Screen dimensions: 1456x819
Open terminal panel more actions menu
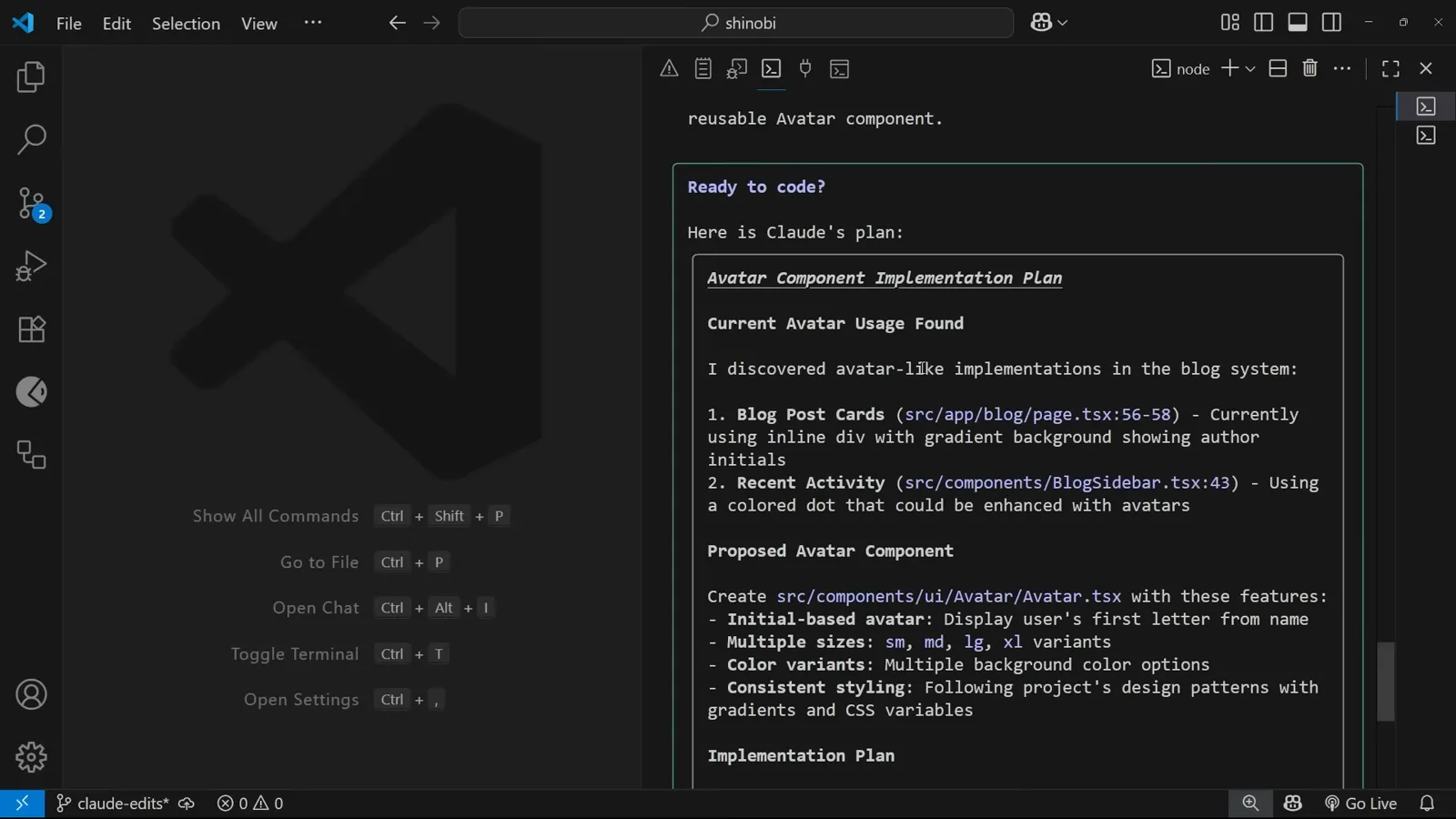(x=1342, y=68)
